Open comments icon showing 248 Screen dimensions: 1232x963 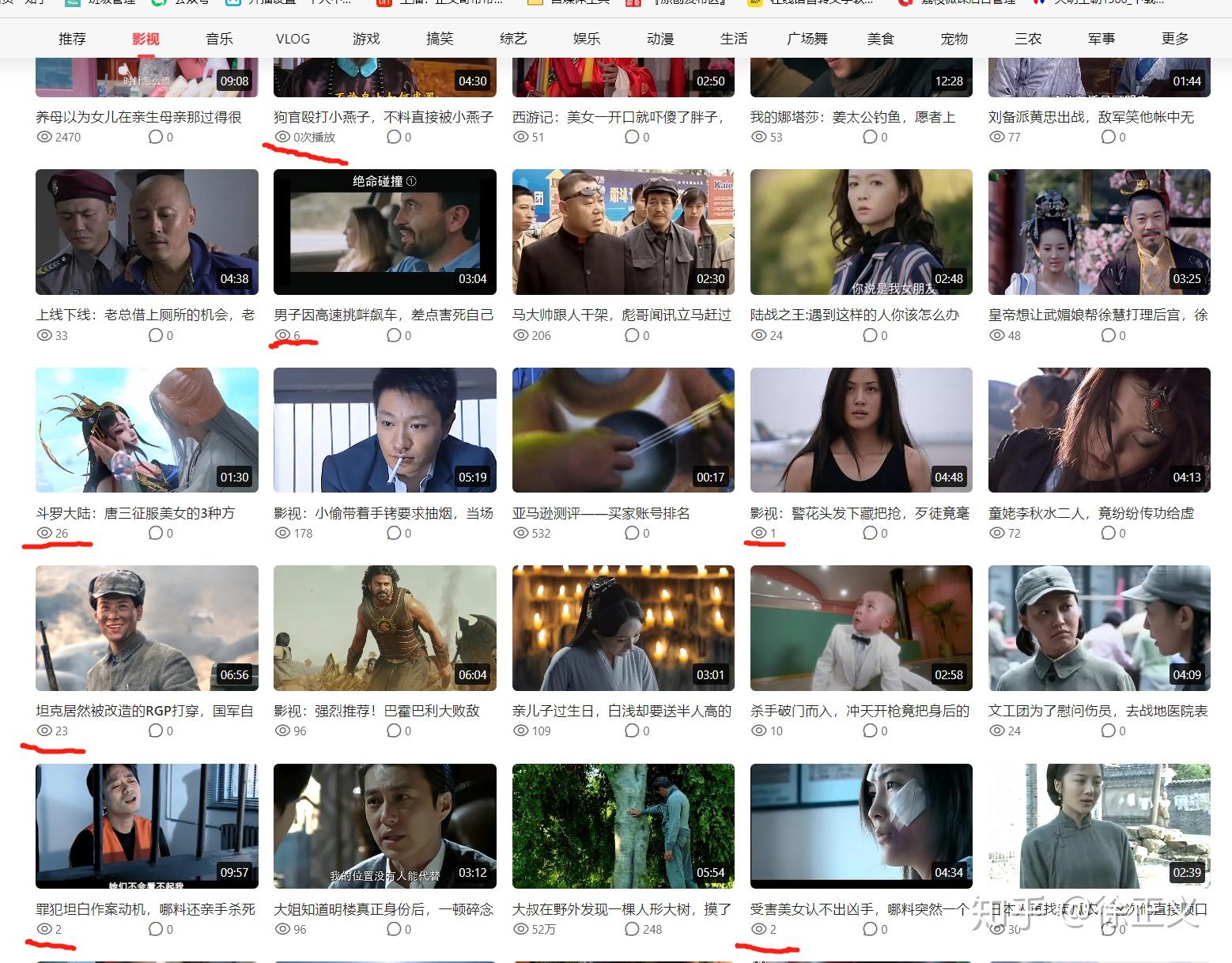pos(633,929)
